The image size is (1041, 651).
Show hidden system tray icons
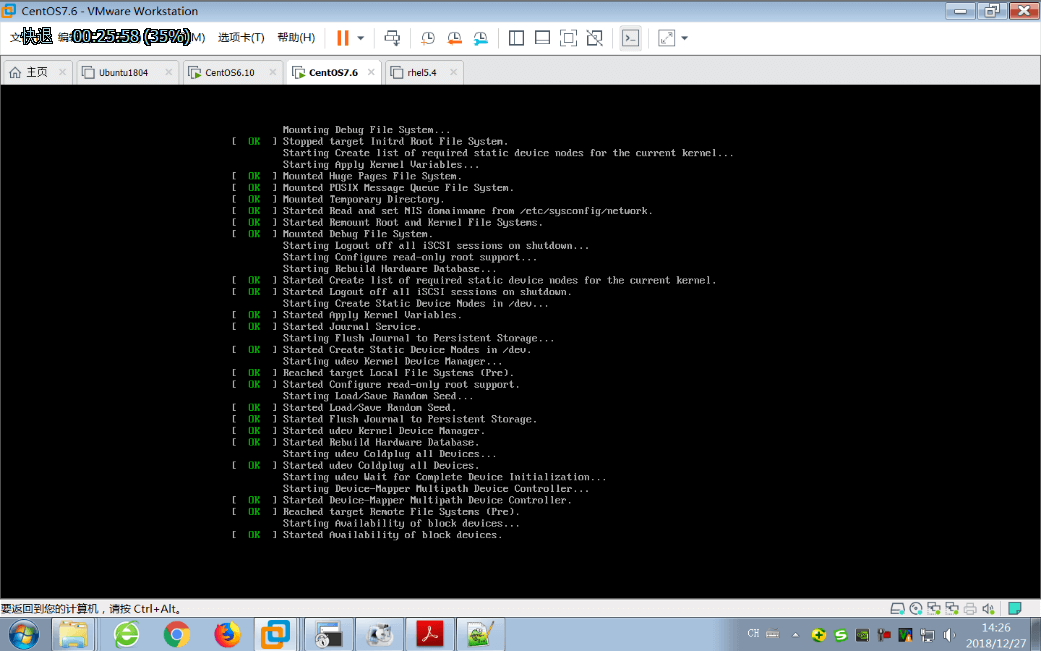[x=795, y=635]
